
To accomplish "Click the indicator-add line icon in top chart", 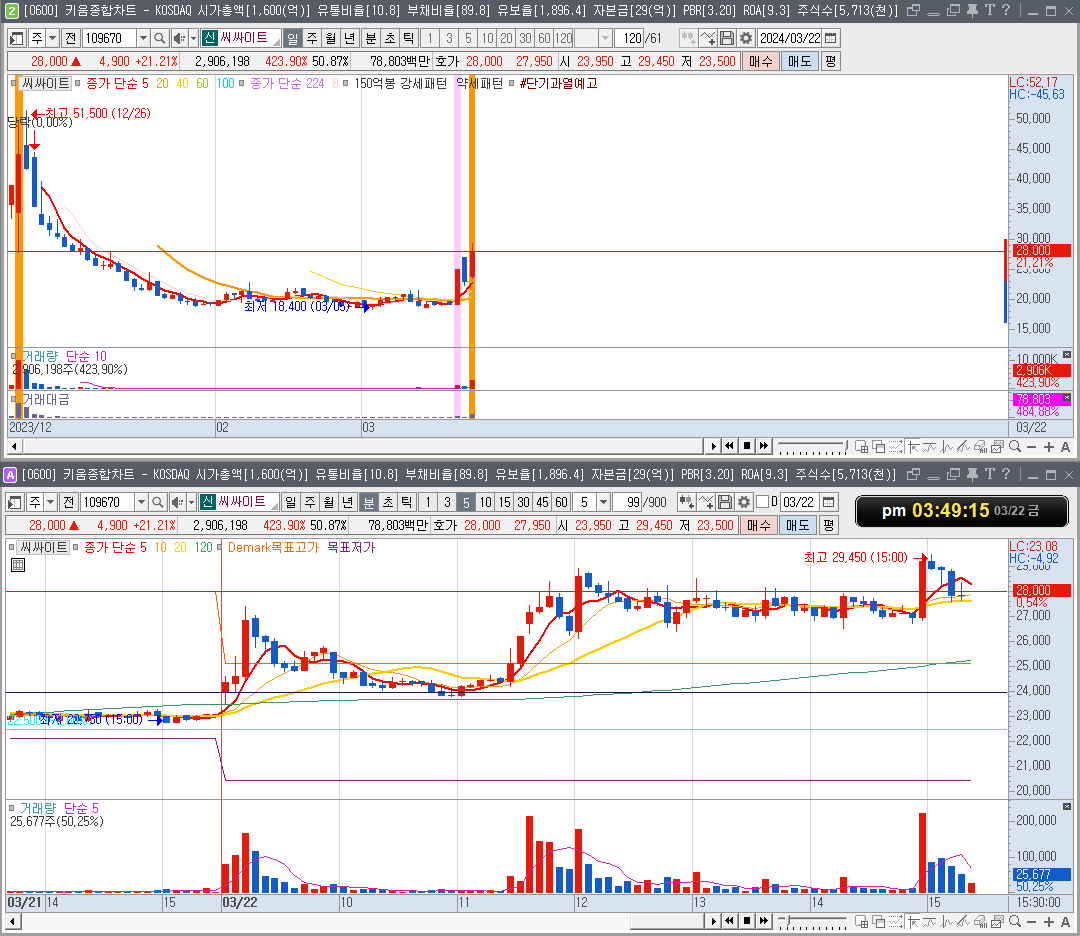I will [x=707, y=38].
